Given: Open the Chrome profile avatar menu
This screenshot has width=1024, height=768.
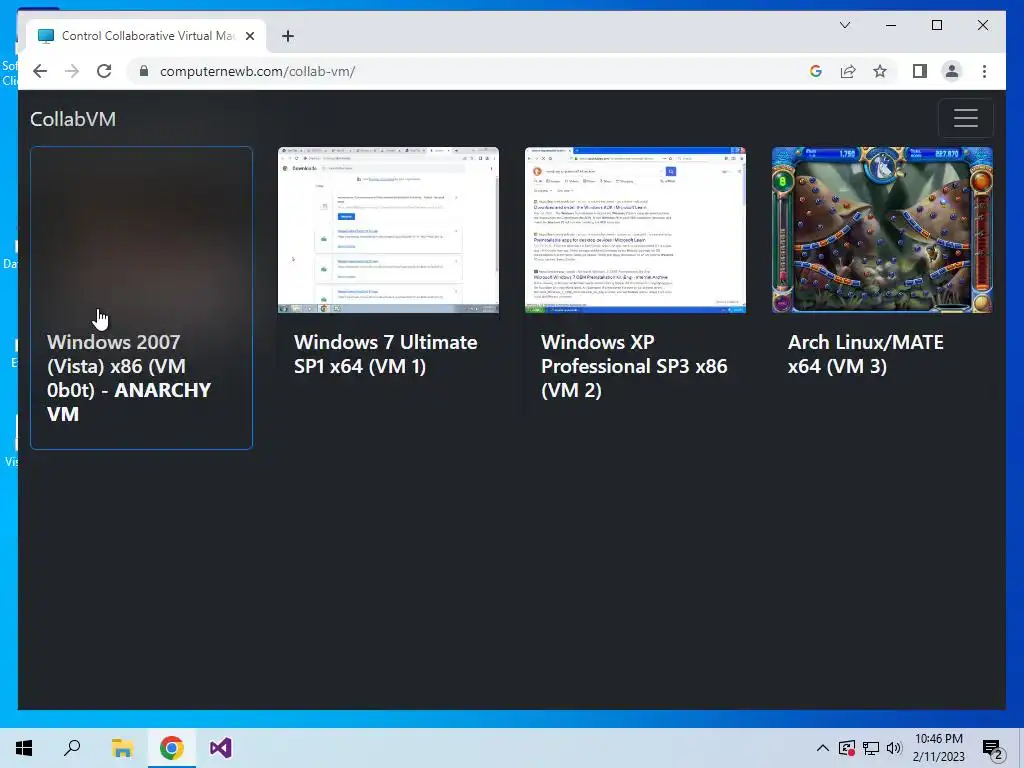Looking at the screenshot, I should pos(952,71).
